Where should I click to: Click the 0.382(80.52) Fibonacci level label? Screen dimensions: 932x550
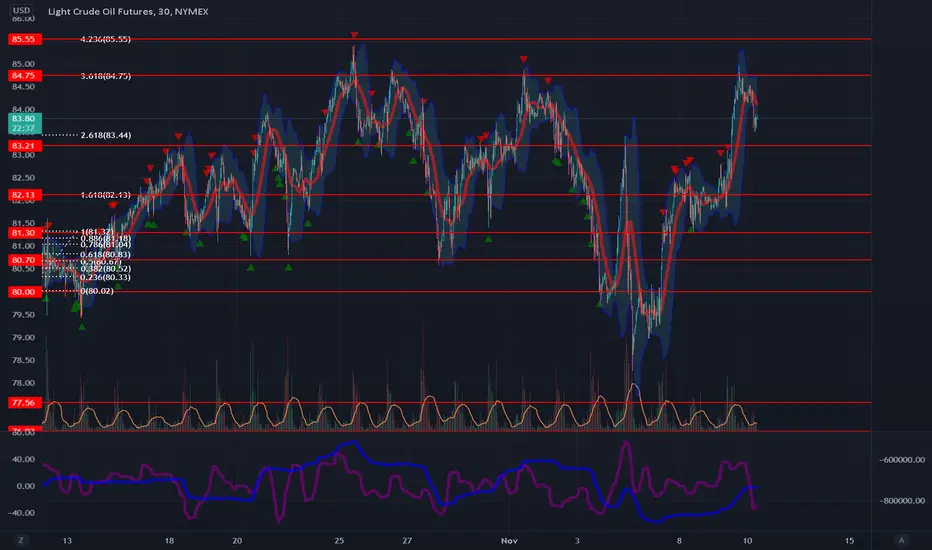click(105, 269)
